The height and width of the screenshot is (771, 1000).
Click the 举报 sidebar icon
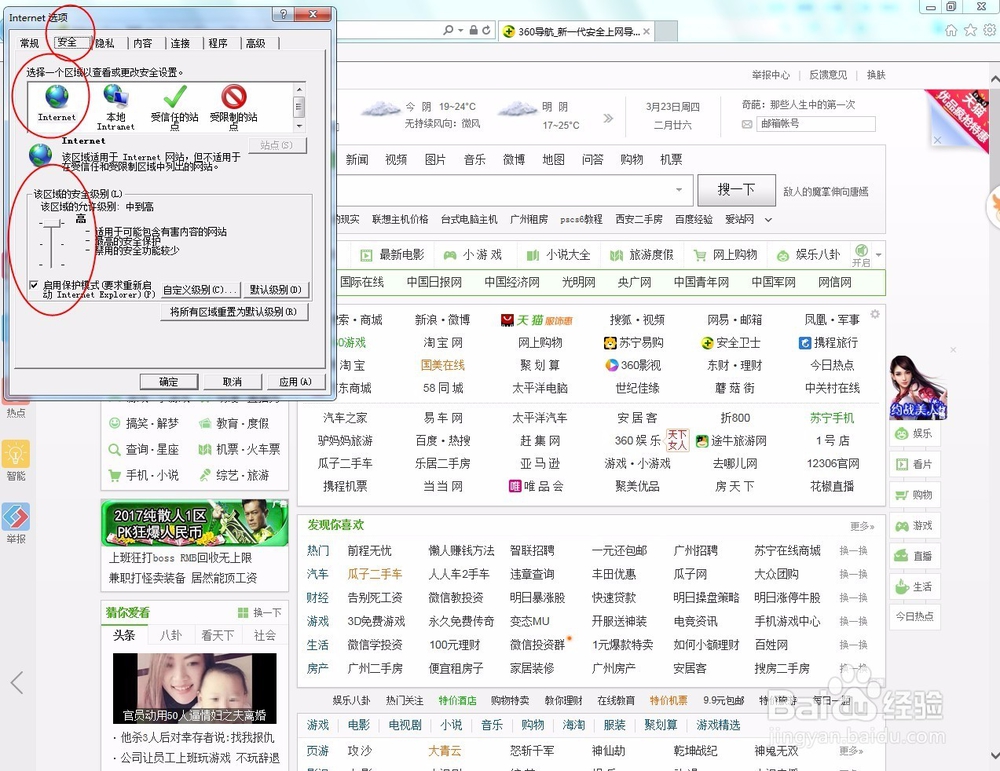16,517
